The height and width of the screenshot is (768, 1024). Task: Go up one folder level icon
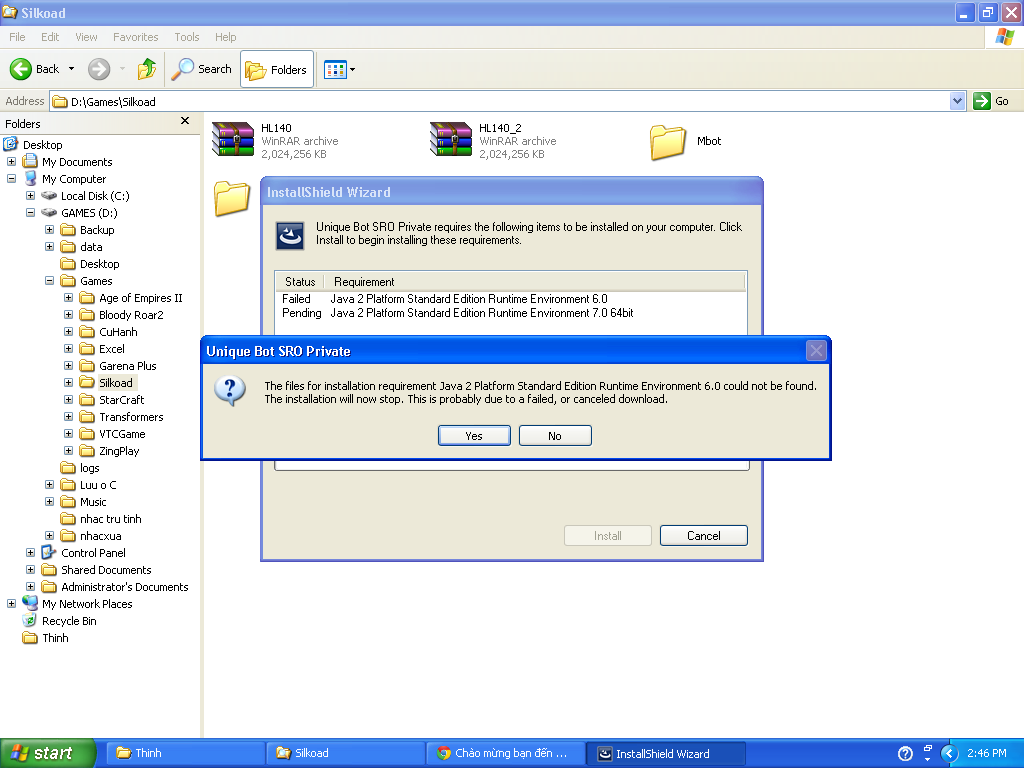point(147,69)
